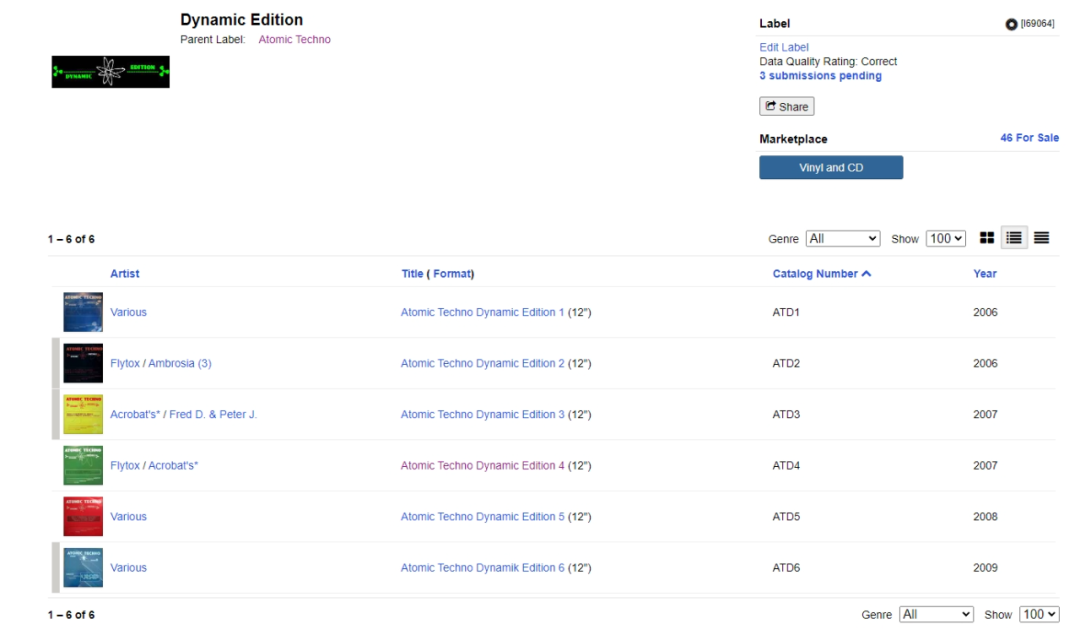
Task: Open the Dynamic Edition label logo image
Action: pos(110,72)
